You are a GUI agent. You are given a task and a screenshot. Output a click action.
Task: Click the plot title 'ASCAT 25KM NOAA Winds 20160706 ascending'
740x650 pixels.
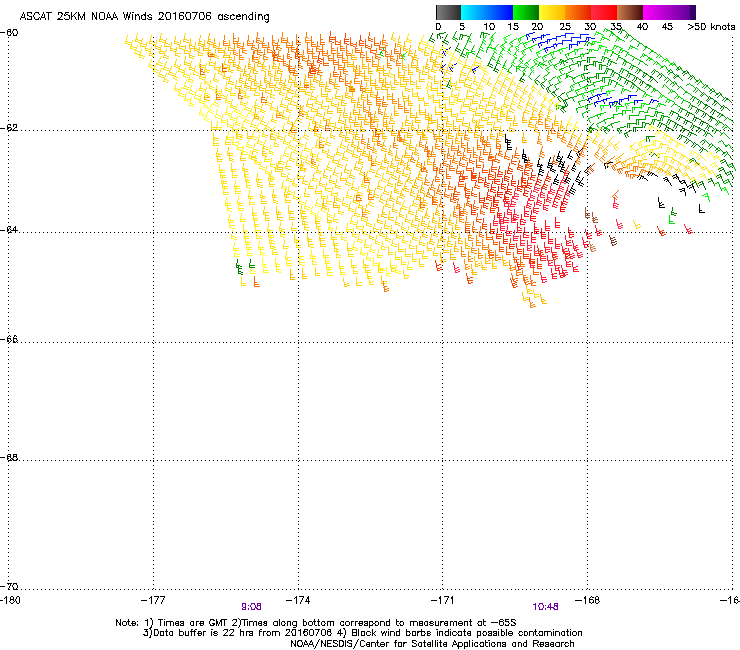(144, 17)
